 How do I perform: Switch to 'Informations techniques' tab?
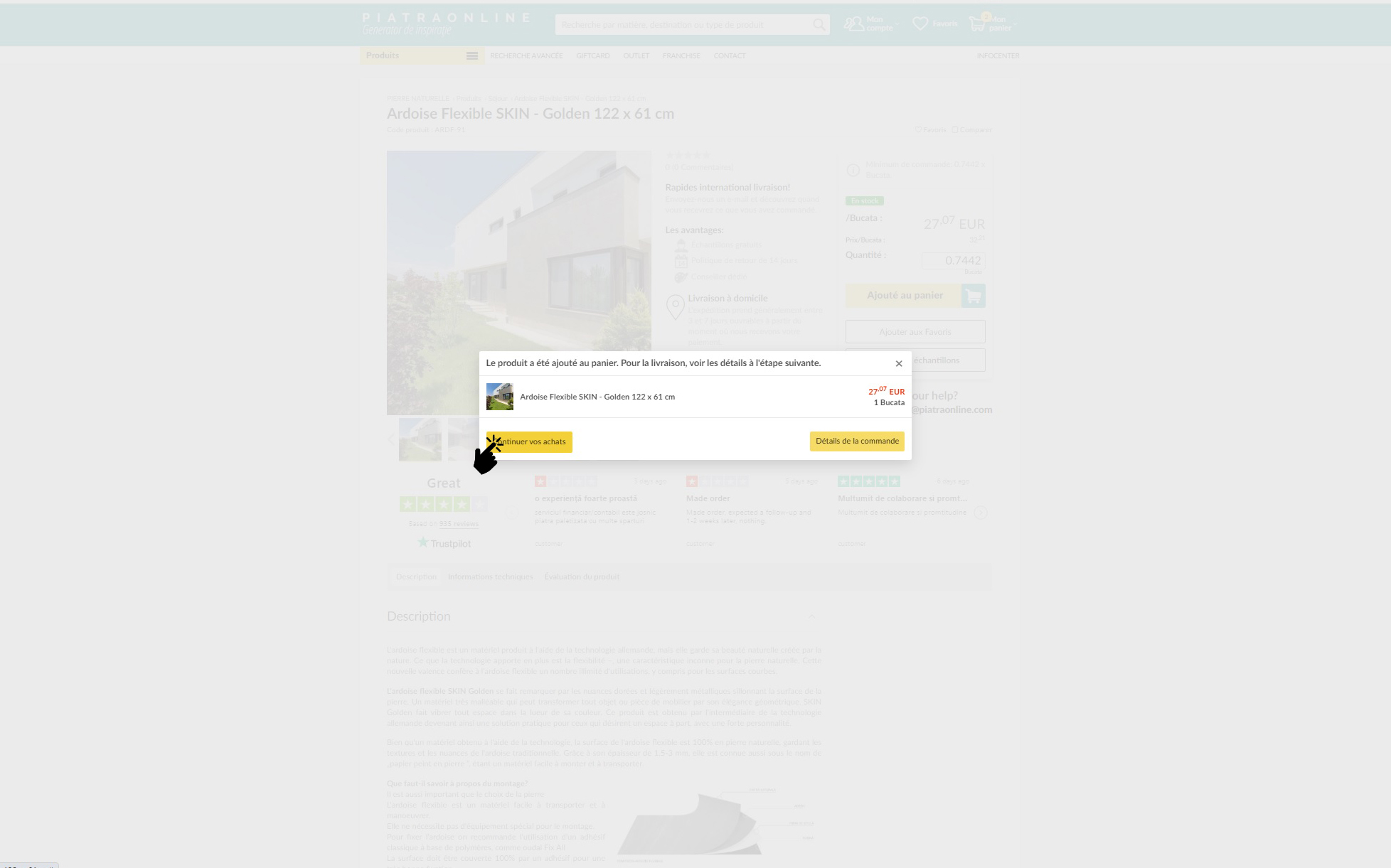tap(490, 577)
